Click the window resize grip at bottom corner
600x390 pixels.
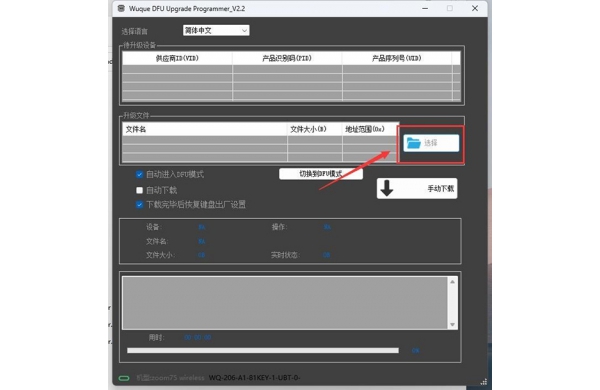tap(484, 382)
